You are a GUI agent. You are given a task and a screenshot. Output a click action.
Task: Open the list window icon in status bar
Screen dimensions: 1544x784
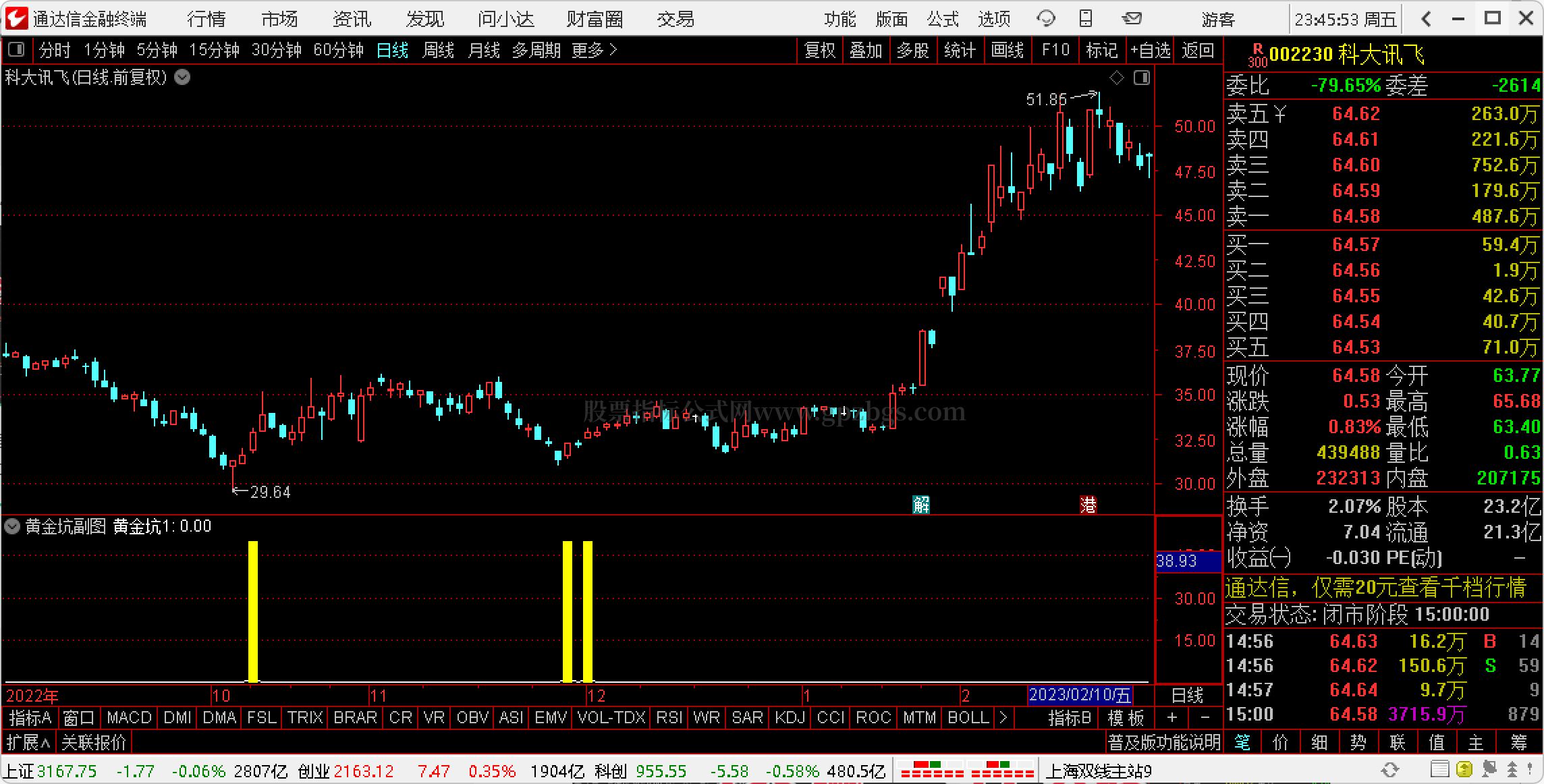(1439, 770)
